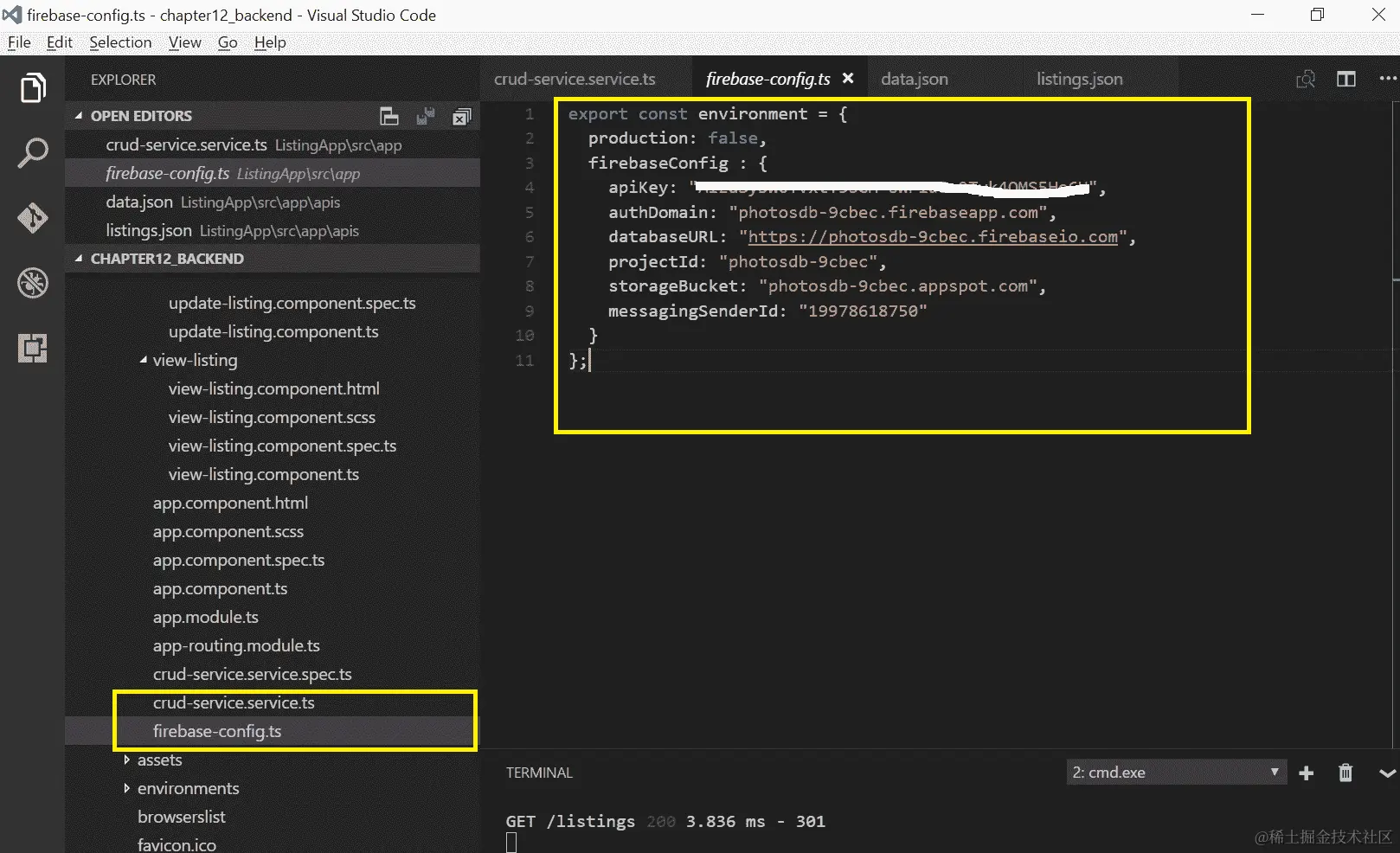Switch to the data.json tab

coord(915,79)
